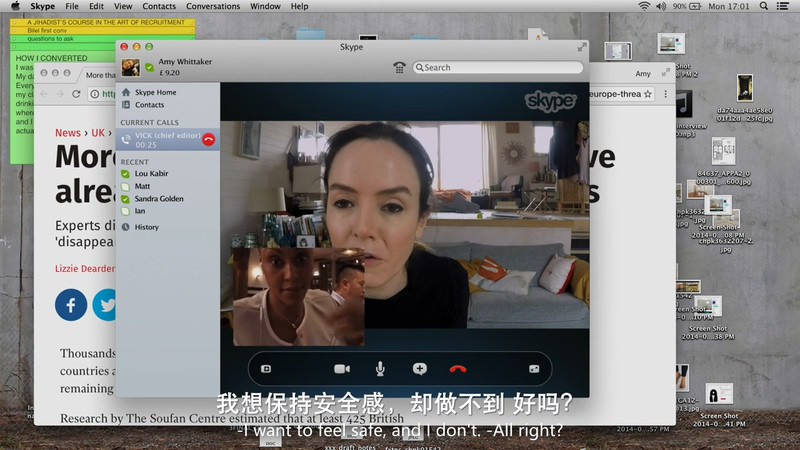This screenshot has width=800, height=450.
Task: Open Contacts in Skype sidebar
Action: (x=149, y=105)
